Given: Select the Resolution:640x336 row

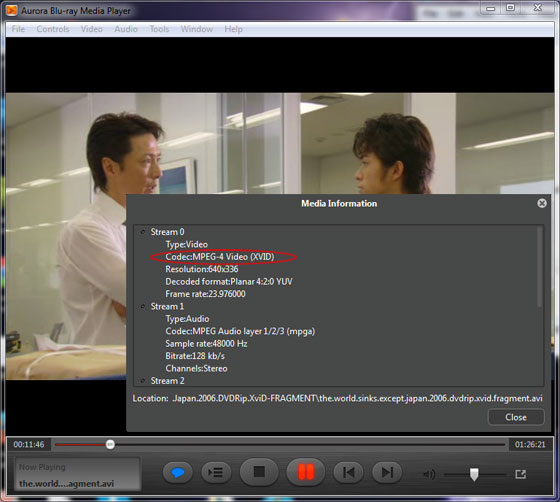Looking at the screenshot, I should [201, 269].
